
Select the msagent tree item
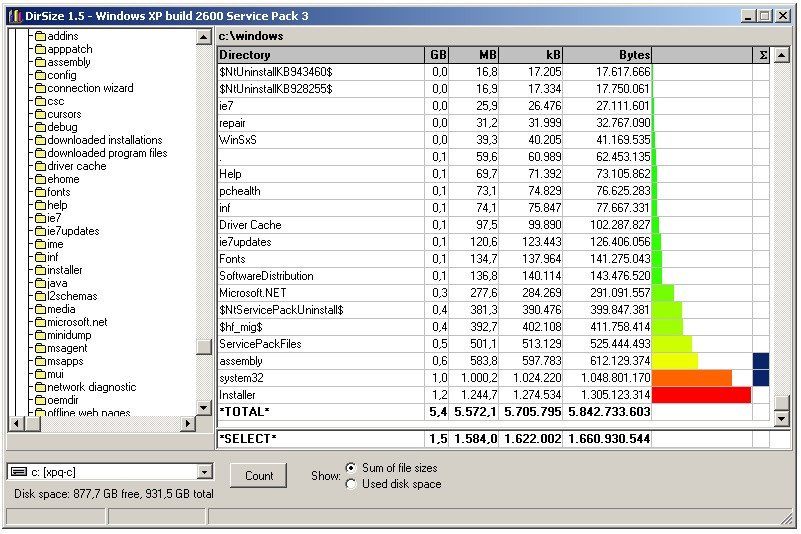click(67, 348)
